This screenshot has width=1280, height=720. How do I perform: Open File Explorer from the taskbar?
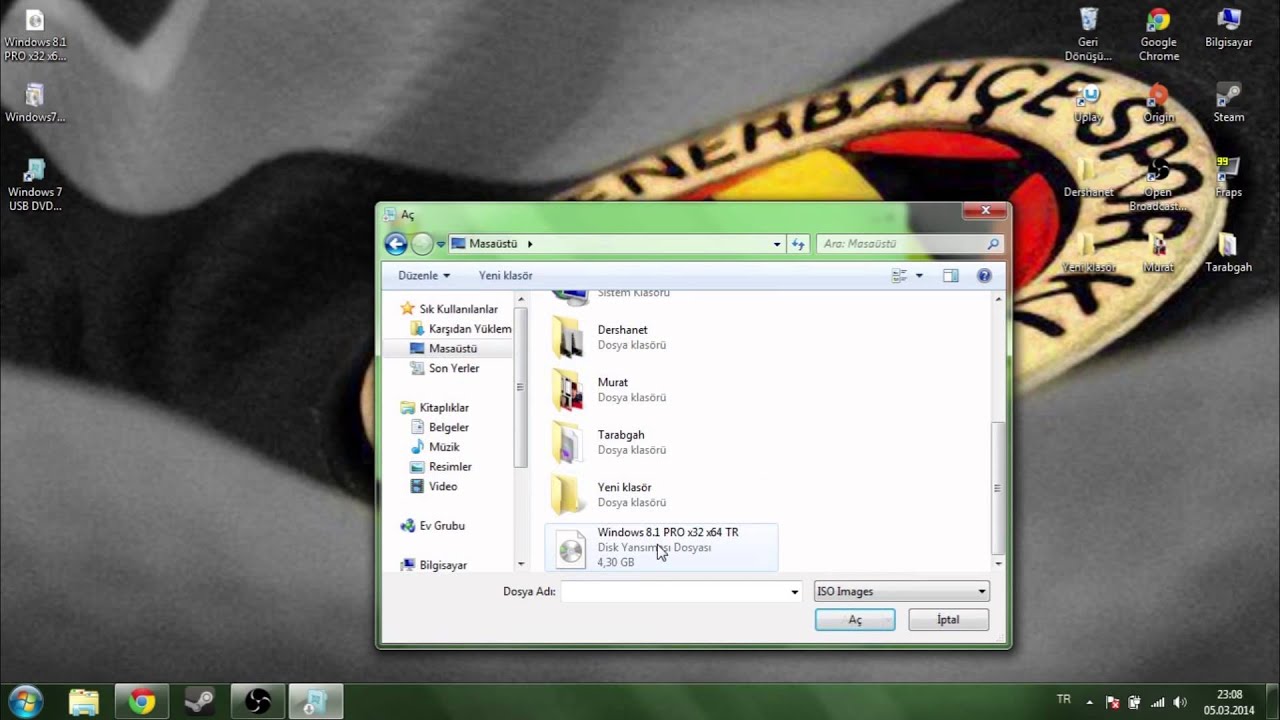(x=84, y=702)
